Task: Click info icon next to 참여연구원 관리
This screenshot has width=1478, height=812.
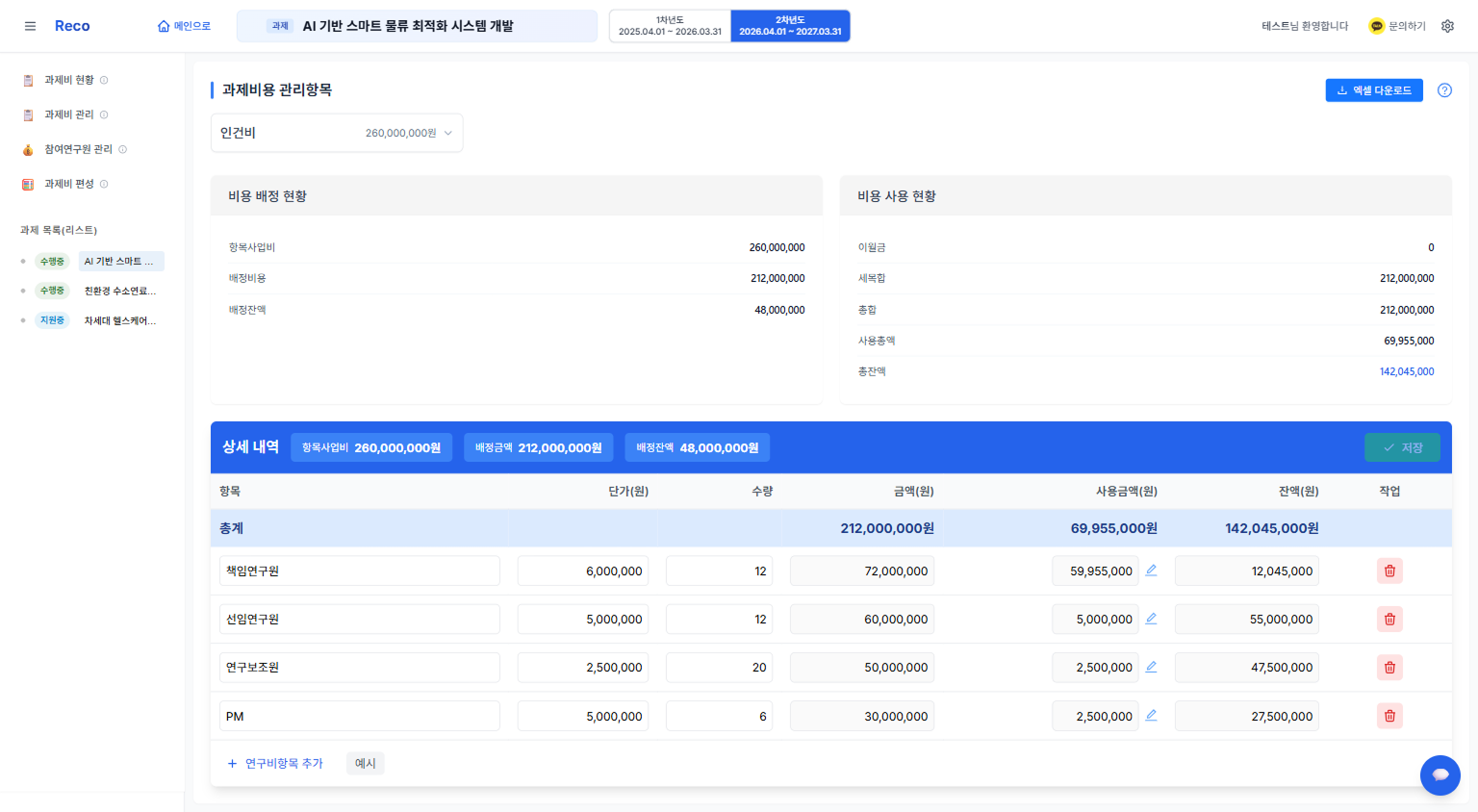Action: coord(122,149)
